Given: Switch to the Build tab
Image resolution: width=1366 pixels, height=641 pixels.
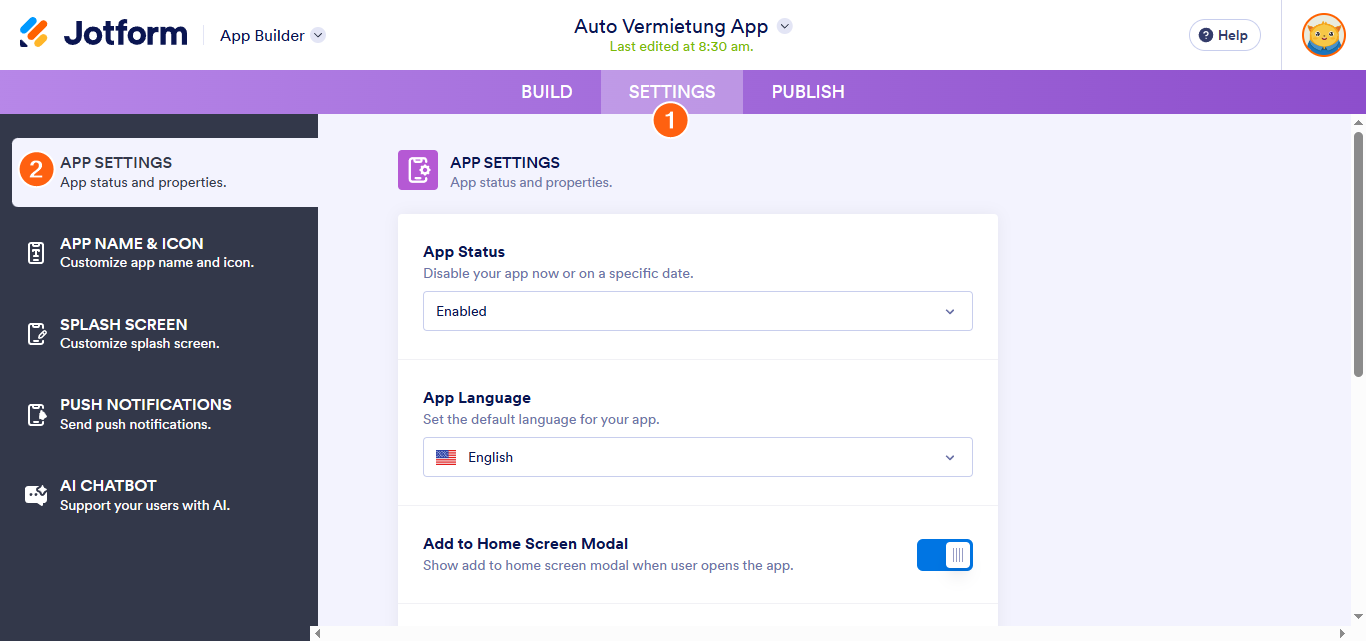Looking at the screenshot, I should click(x=546, y=92).
